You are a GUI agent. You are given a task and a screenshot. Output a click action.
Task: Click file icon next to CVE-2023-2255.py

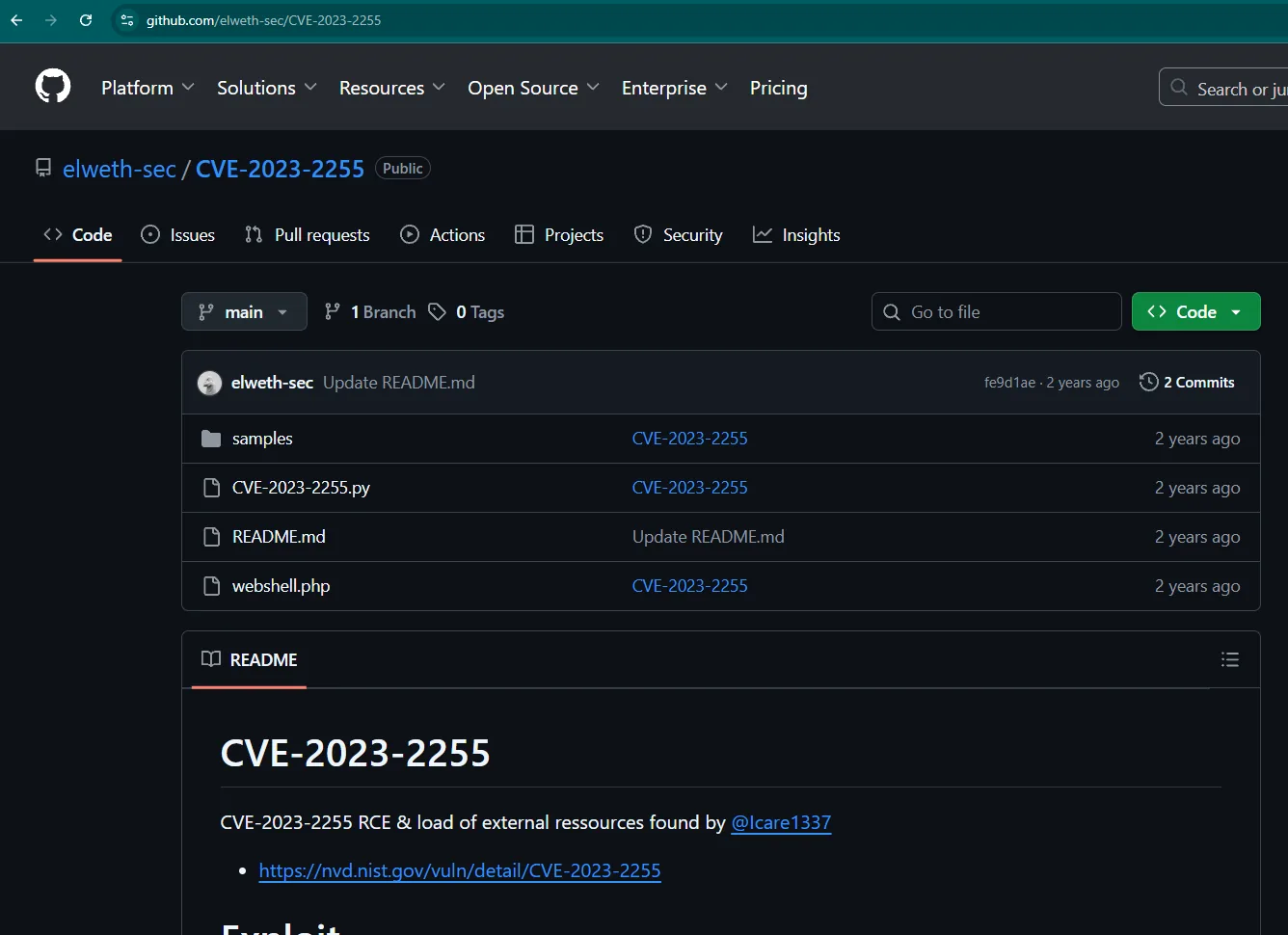pyautogui.click(x=211, y=488)
